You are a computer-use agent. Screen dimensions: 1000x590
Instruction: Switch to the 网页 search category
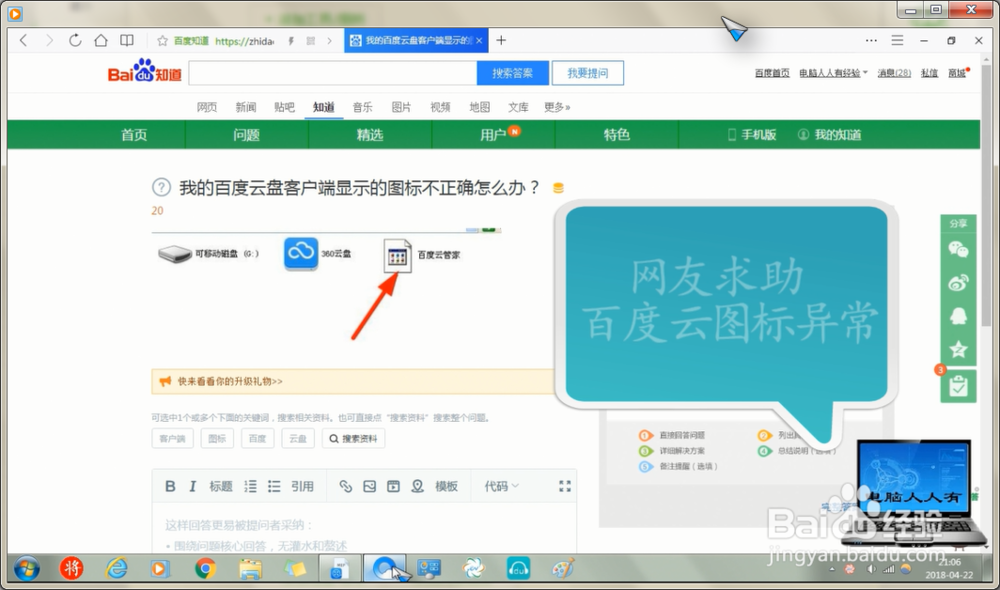pyautogui.click(x=207, y=107)
